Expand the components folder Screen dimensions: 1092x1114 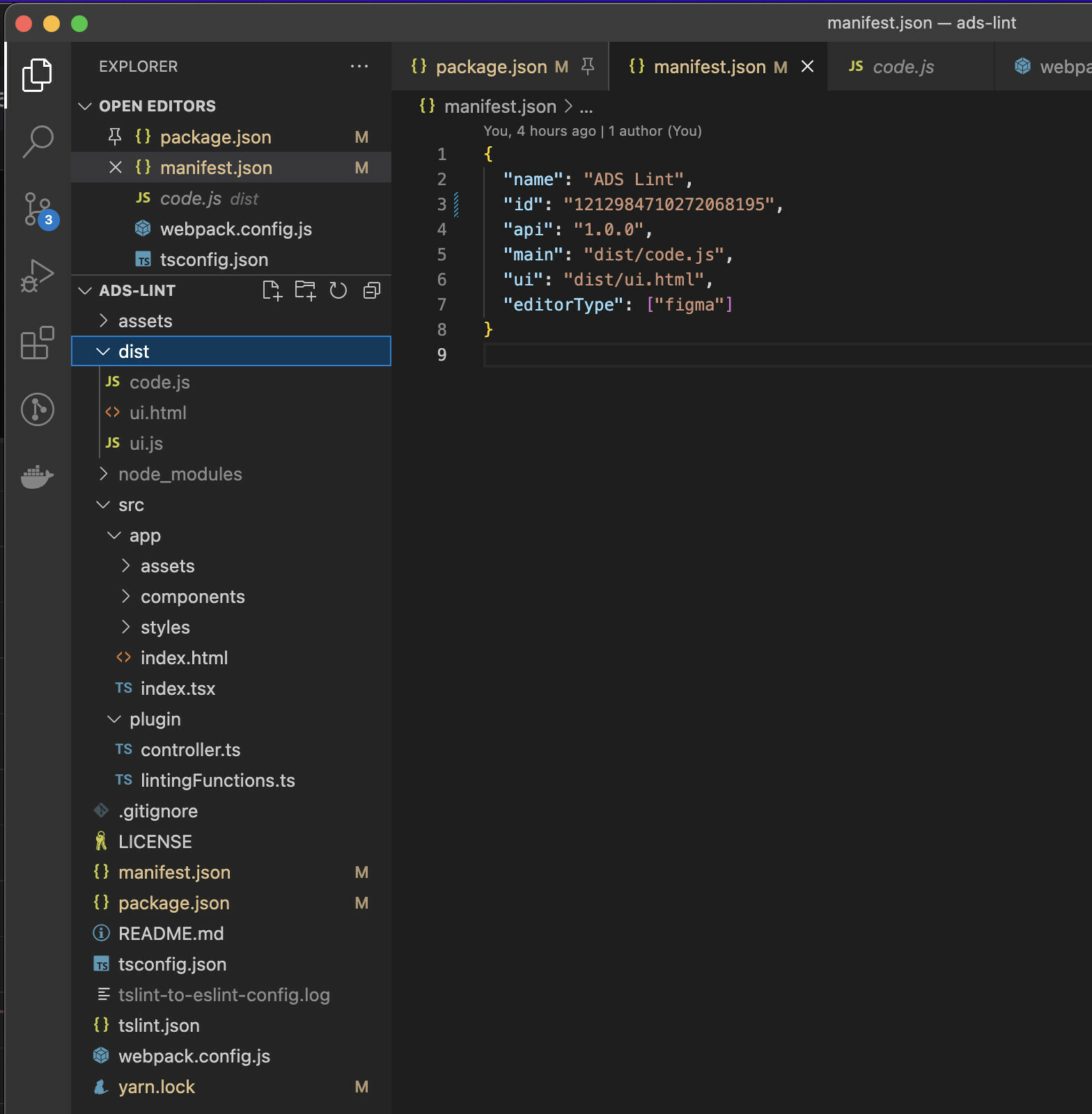[x=231, y=597]
